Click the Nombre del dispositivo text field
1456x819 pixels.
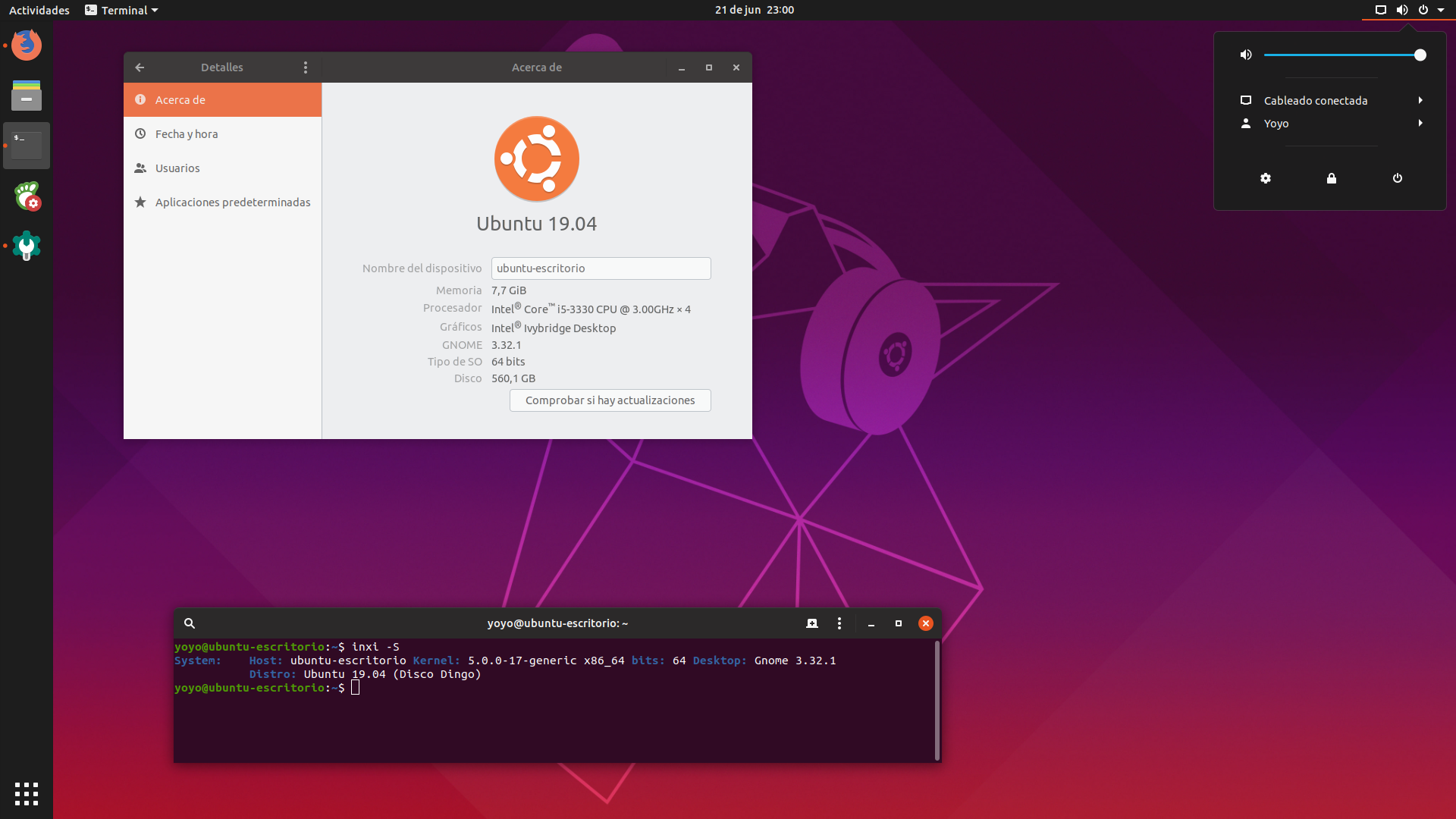tap(601, 268)
